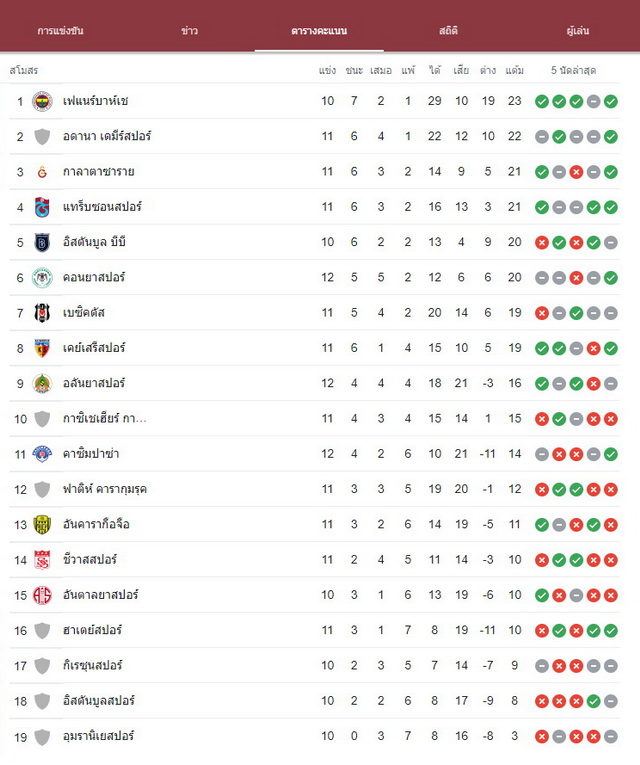
Task: Click the İstanbul Başakşehir badge icon
Action: point(42,242)
